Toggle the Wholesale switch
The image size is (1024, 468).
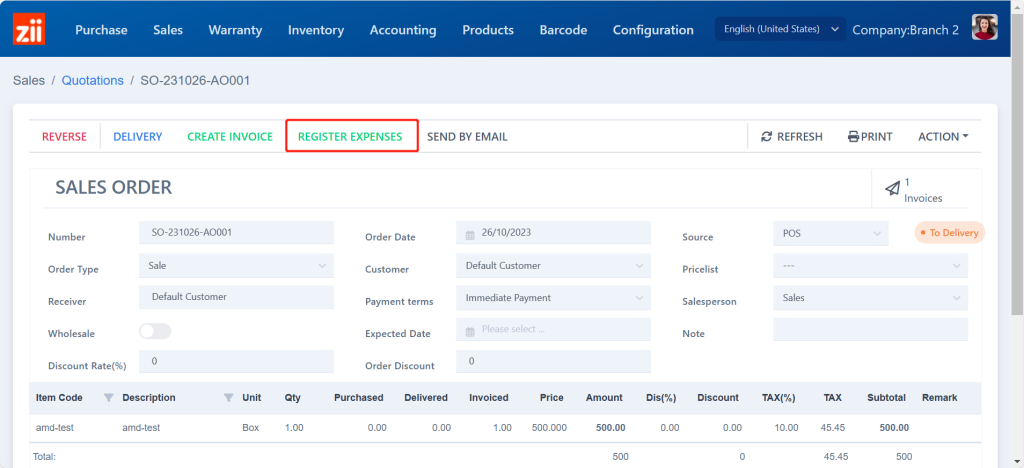(155, 331)
